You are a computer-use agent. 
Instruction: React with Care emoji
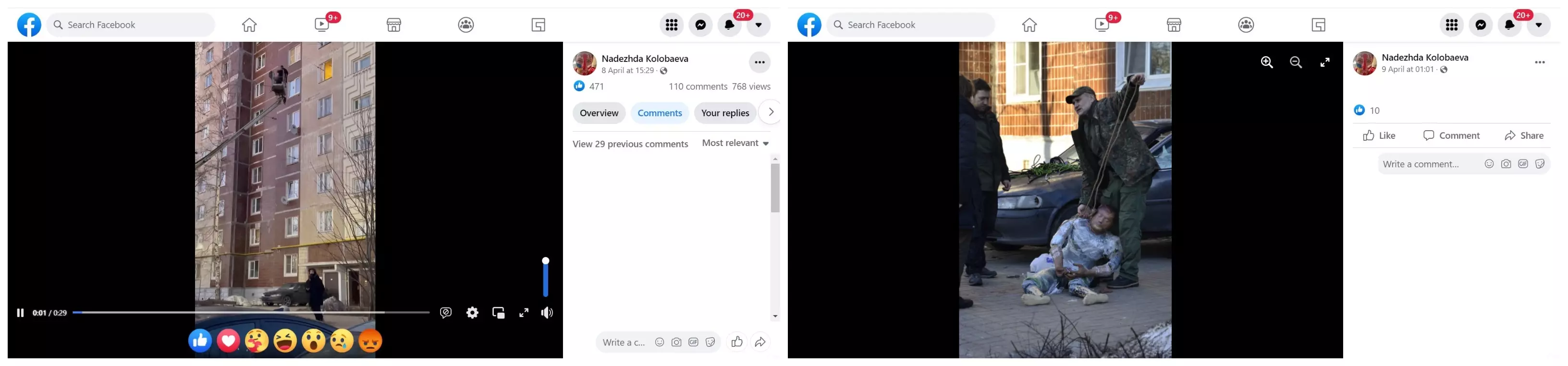point(257,341)
